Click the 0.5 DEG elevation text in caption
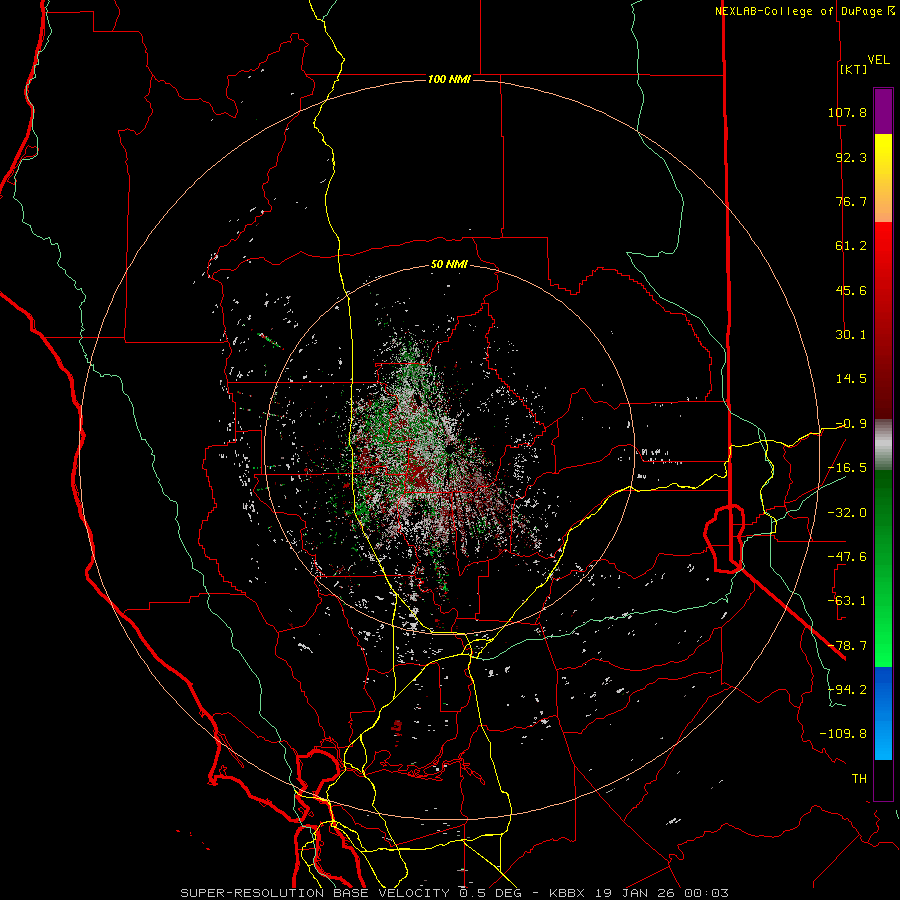 pyautogui.click(x=490, y=893)
